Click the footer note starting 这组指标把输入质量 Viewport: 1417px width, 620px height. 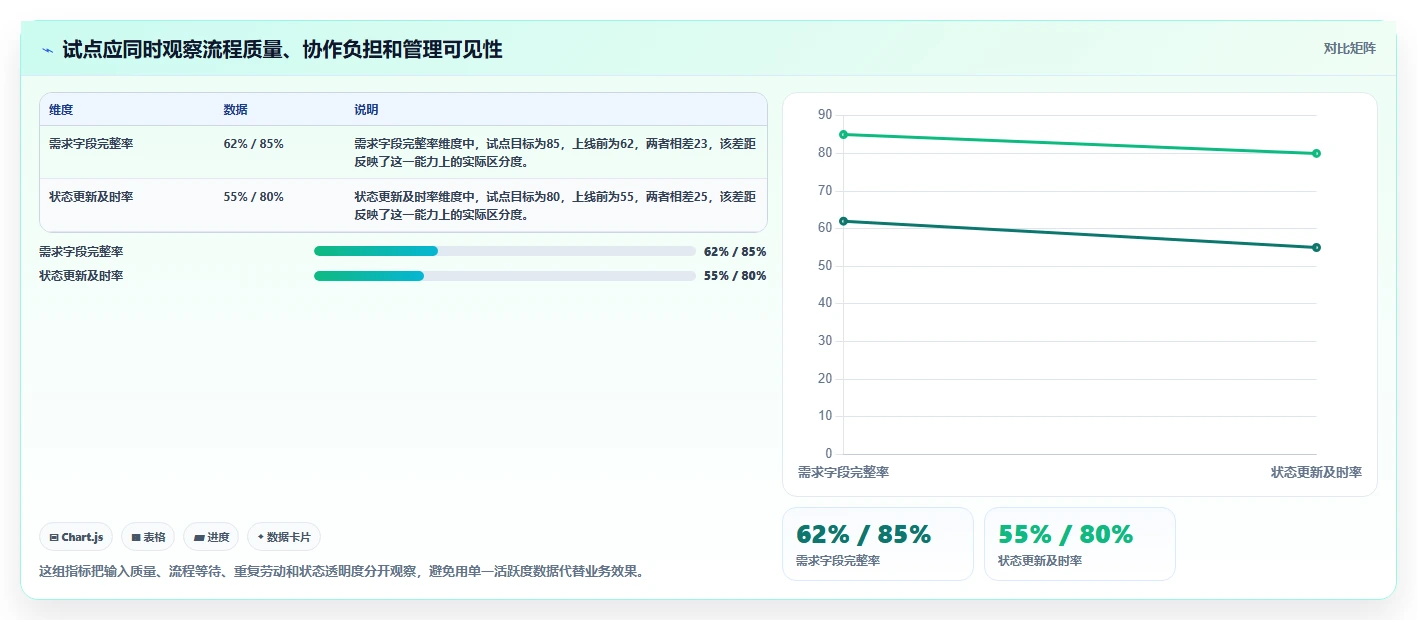[343, 572]
